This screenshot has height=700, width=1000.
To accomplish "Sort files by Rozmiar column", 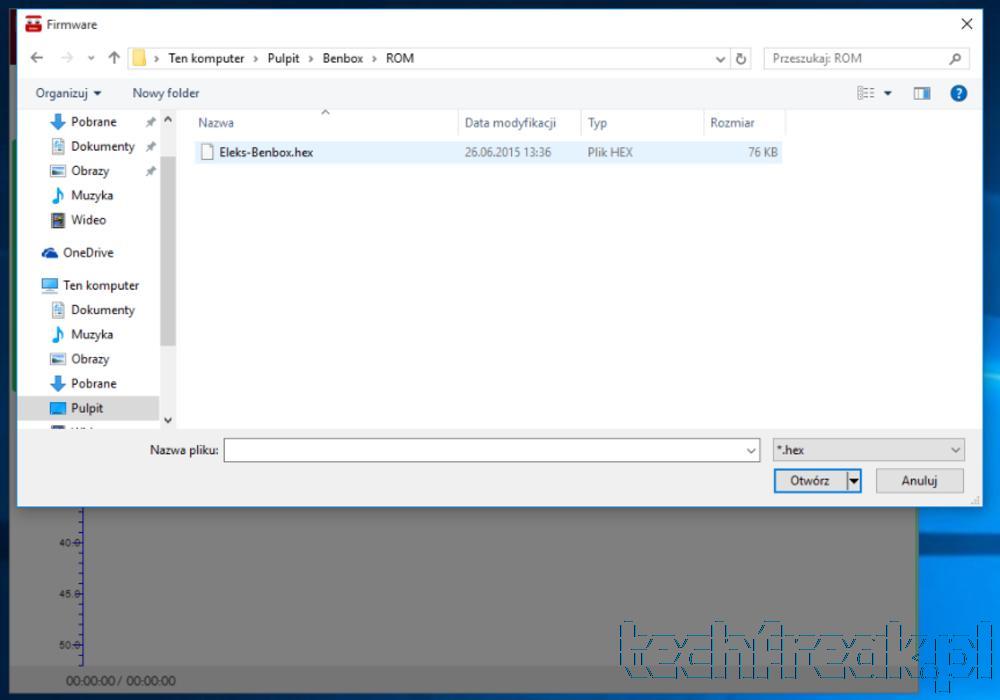I will pyautogui.click(x=744, y=122).
